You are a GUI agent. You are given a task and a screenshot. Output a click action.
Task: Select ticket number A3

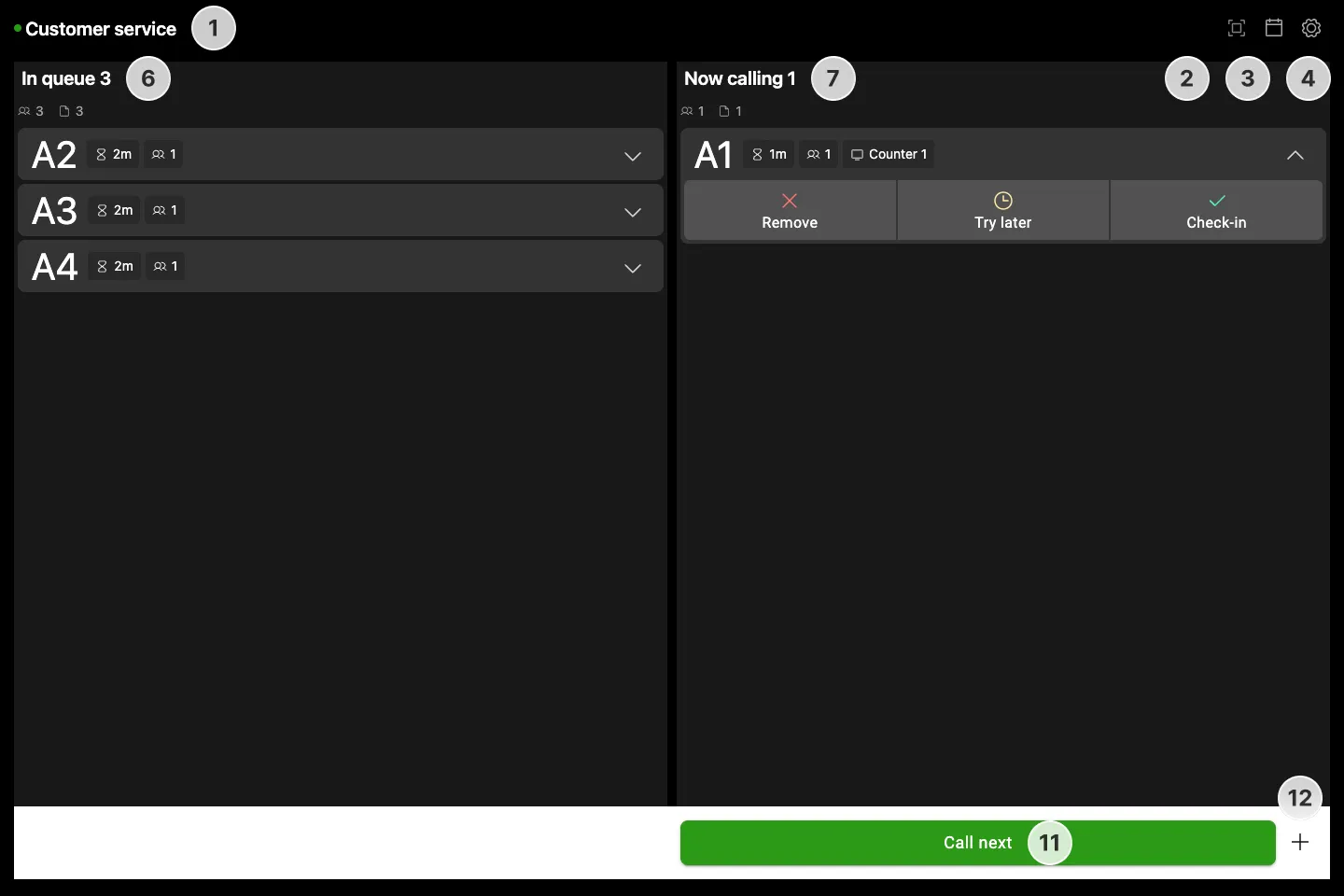tap(54, 211)
